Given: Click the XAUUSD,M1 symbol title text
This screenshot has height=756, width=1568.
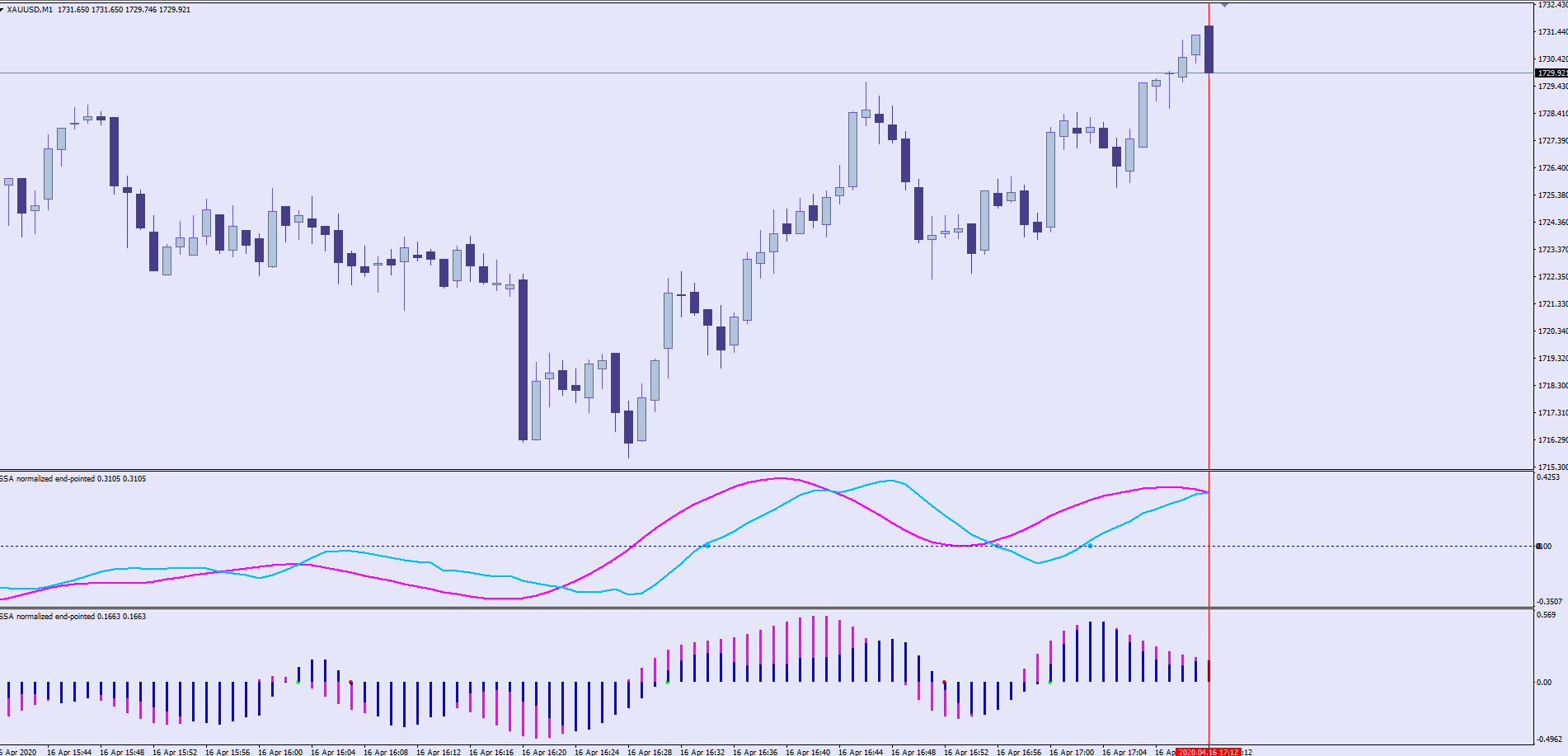Looking at the screenshot, I should [30, 10].
